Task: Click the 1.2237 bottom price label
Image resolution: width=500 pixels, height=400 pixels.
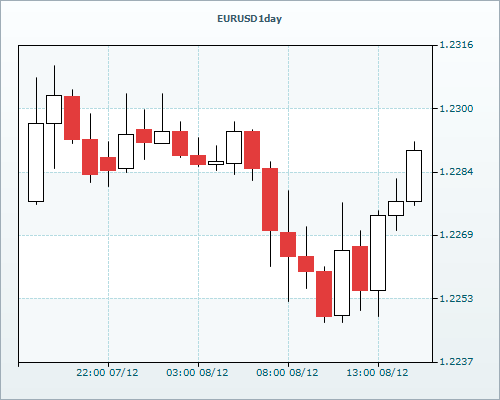Action: 456,361
